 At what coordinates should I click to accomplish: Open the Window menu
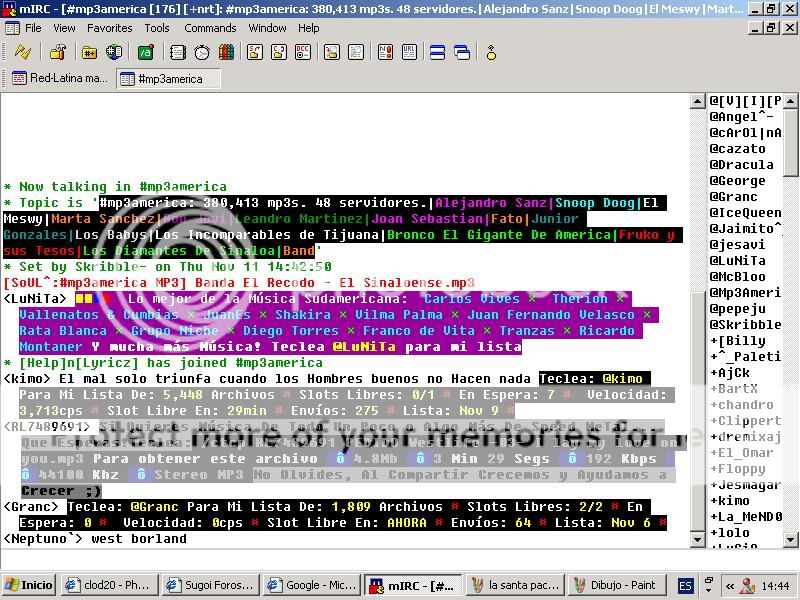pyautogui.click(x=267, y=28)
